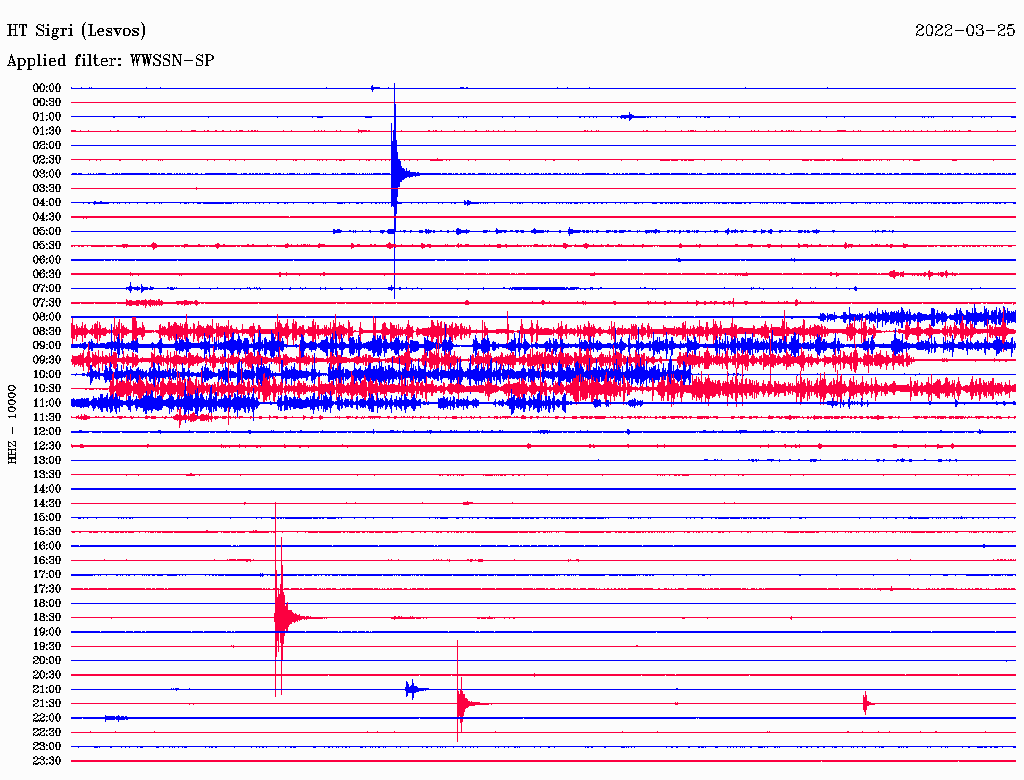Screen dimensions: 1024x780
Task: Click the 22:30 time label
Action: [47, 732]
